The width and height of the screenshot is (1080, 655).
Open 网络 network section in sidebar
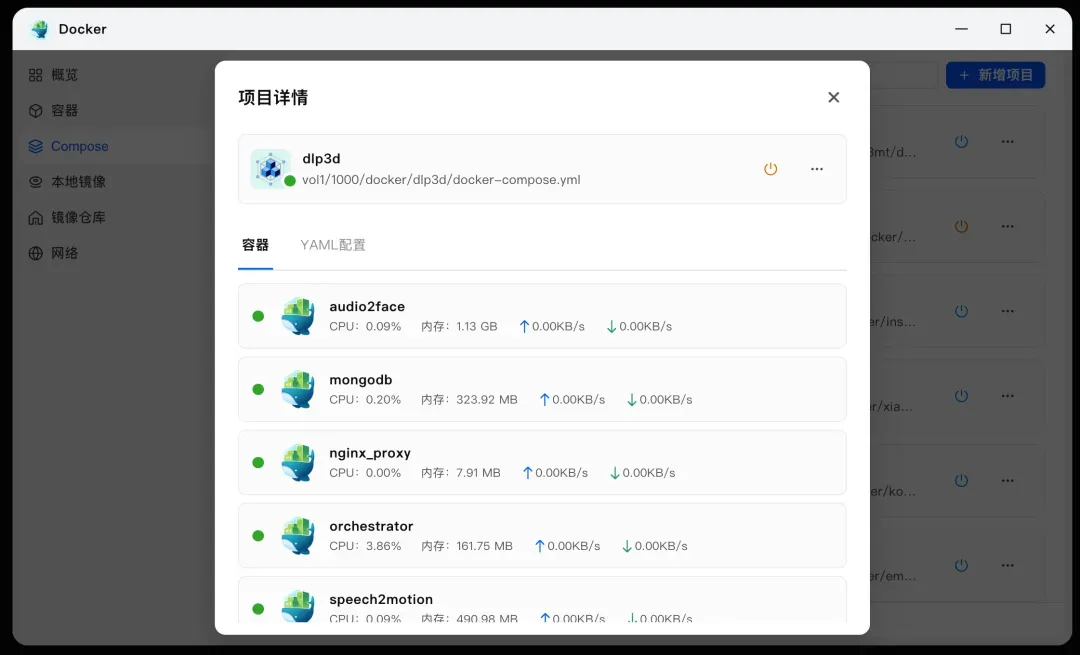point(65,253)
